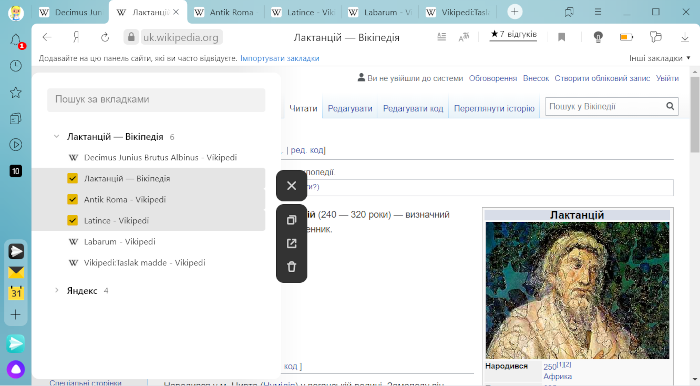Viewport: 700px width, 386px height.
Task: Click the black square '10' sidebar icon
Action: coord(16,171)
